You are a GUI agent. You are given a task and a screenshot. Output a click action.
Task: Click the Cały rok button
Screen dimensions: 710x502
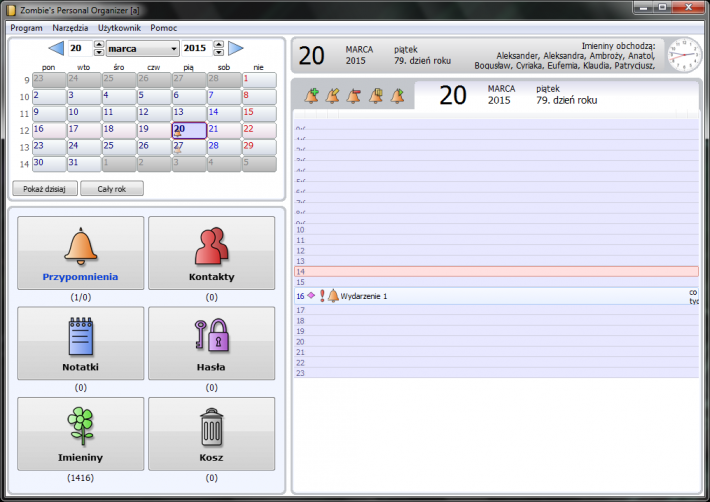[x=112, y=189]
